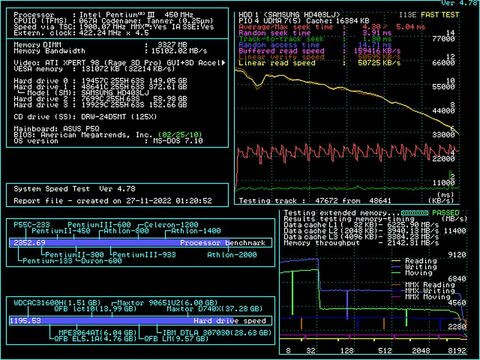The image size is (480, 360).
Task: Click the 'Speed via TSC' line
Action: tap(113, 27)
